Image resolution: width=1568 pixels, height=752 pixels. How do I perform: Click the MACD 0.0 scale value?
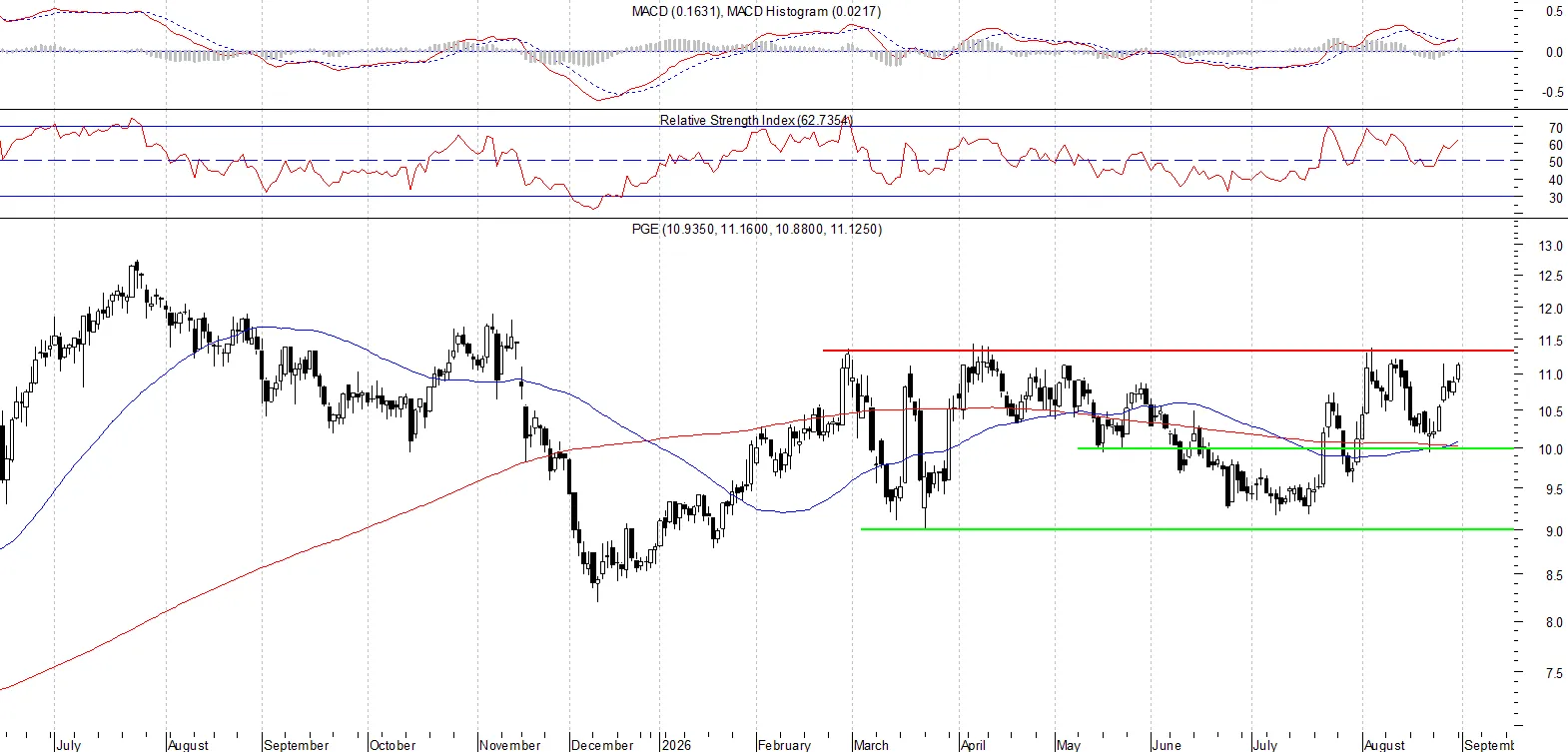pos(1554,52)
